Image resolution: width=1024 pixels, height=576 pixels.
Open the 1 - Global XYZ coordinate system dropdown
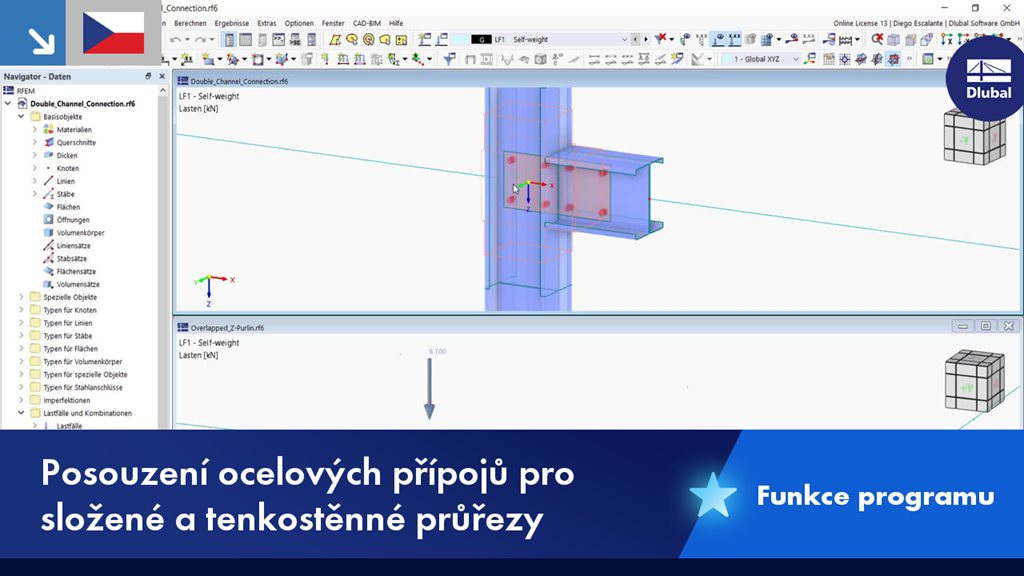[795, 58]
